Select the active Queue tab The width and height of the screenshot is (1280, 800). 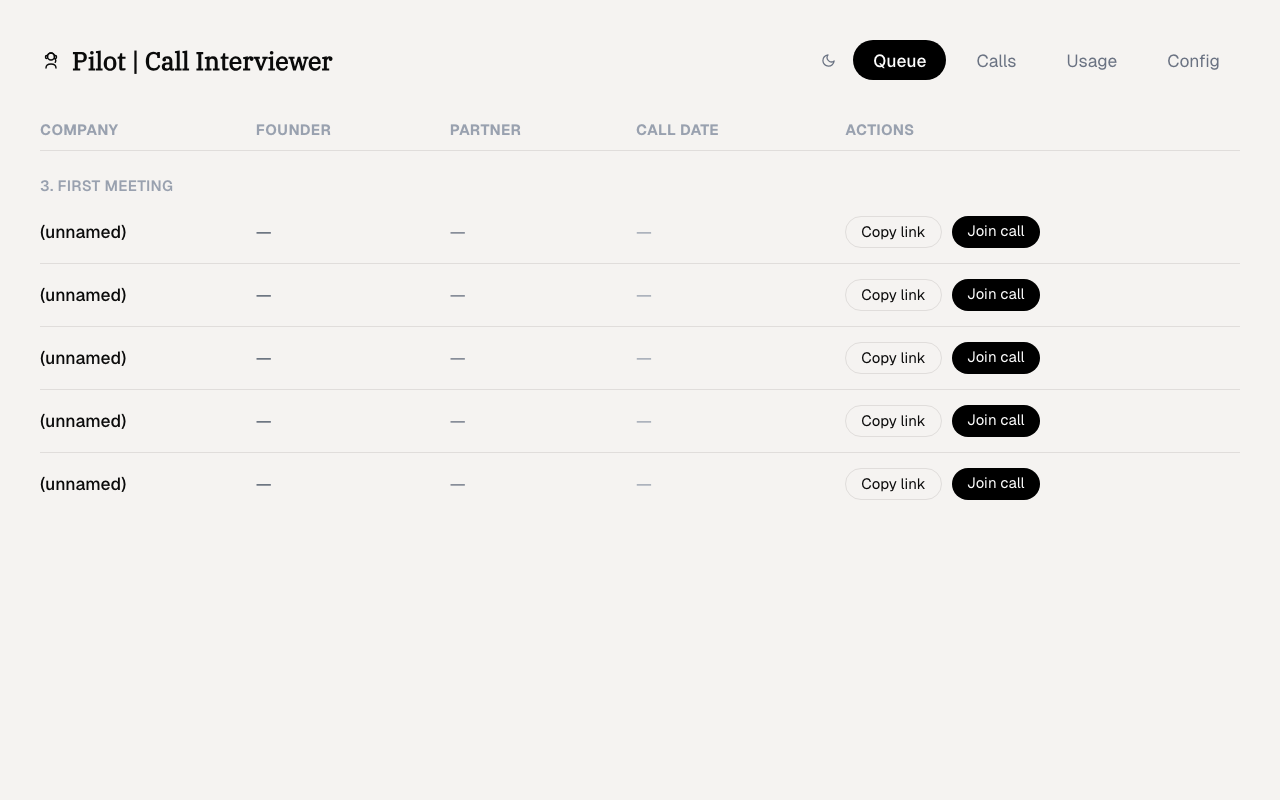click(x=899, y=60)
